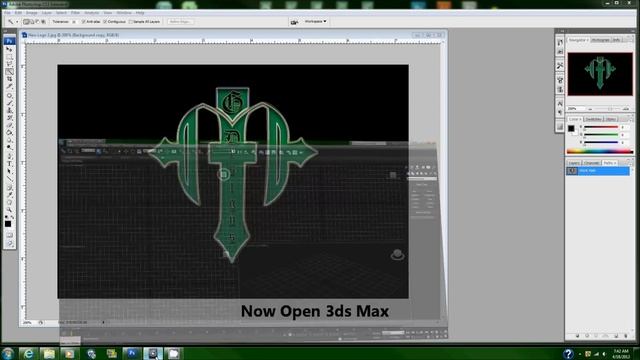This screenshot has width=640, height=360.
Task: Select the Path Selection tool
Action: coord(9,171)
